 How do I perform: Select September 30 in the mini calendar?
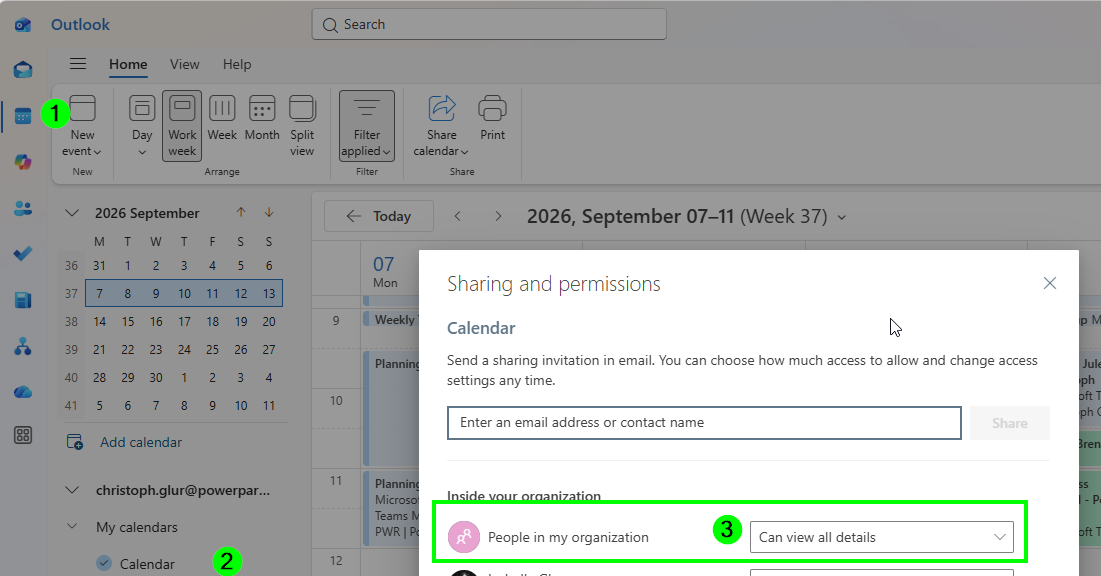156,378
